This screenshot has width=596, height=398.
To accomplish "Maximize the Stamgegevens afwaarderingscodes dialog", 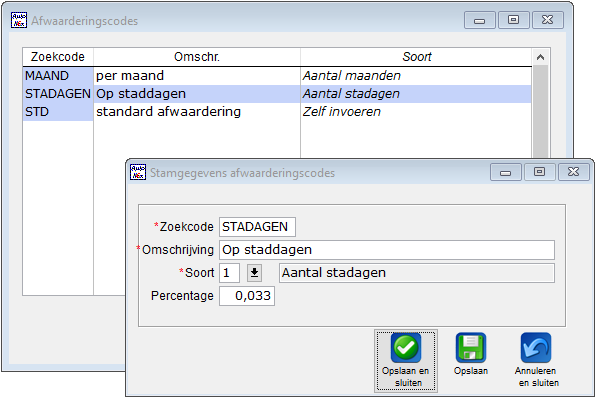I will coord(539,172).
